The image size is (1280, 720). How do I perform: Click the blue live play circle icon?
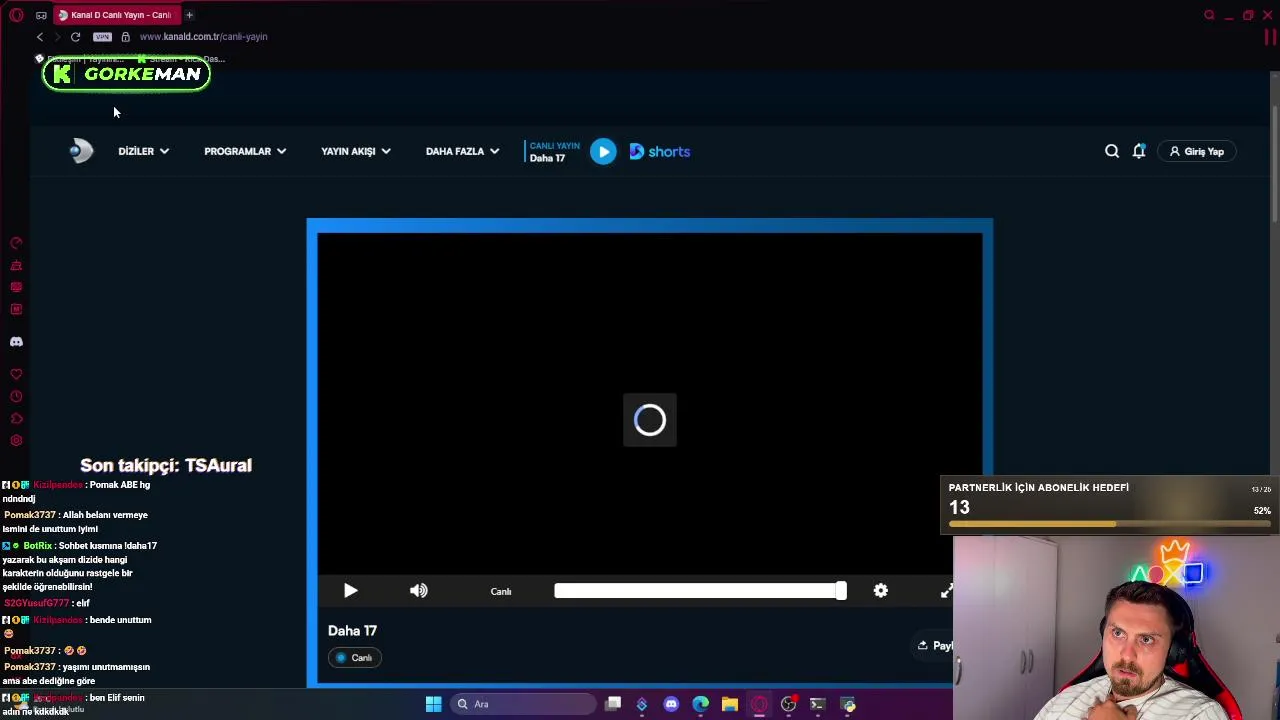click(603, 151)
